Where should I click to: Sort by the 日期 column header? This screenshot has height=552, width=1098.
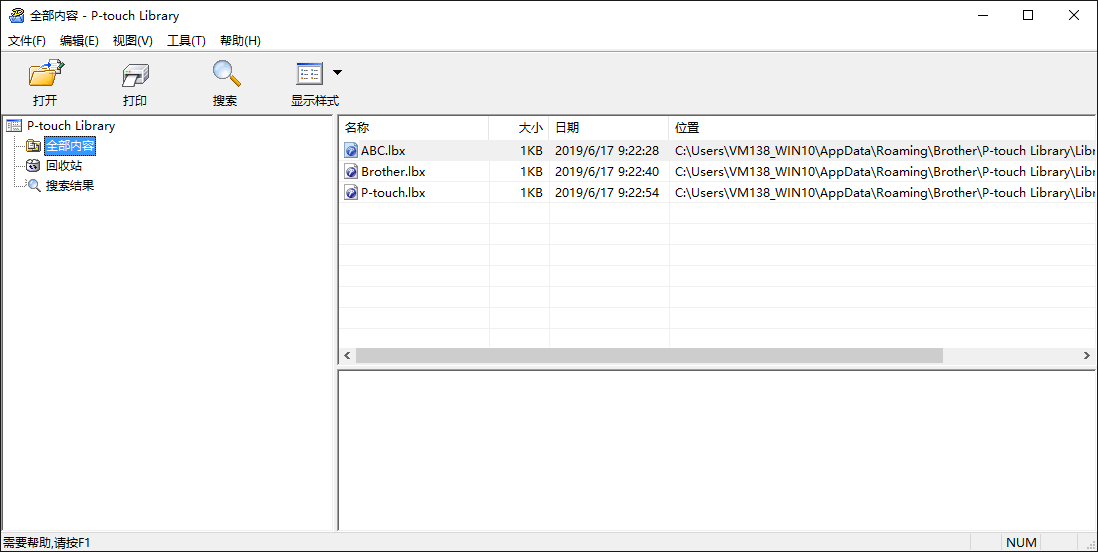click(609, 127)
